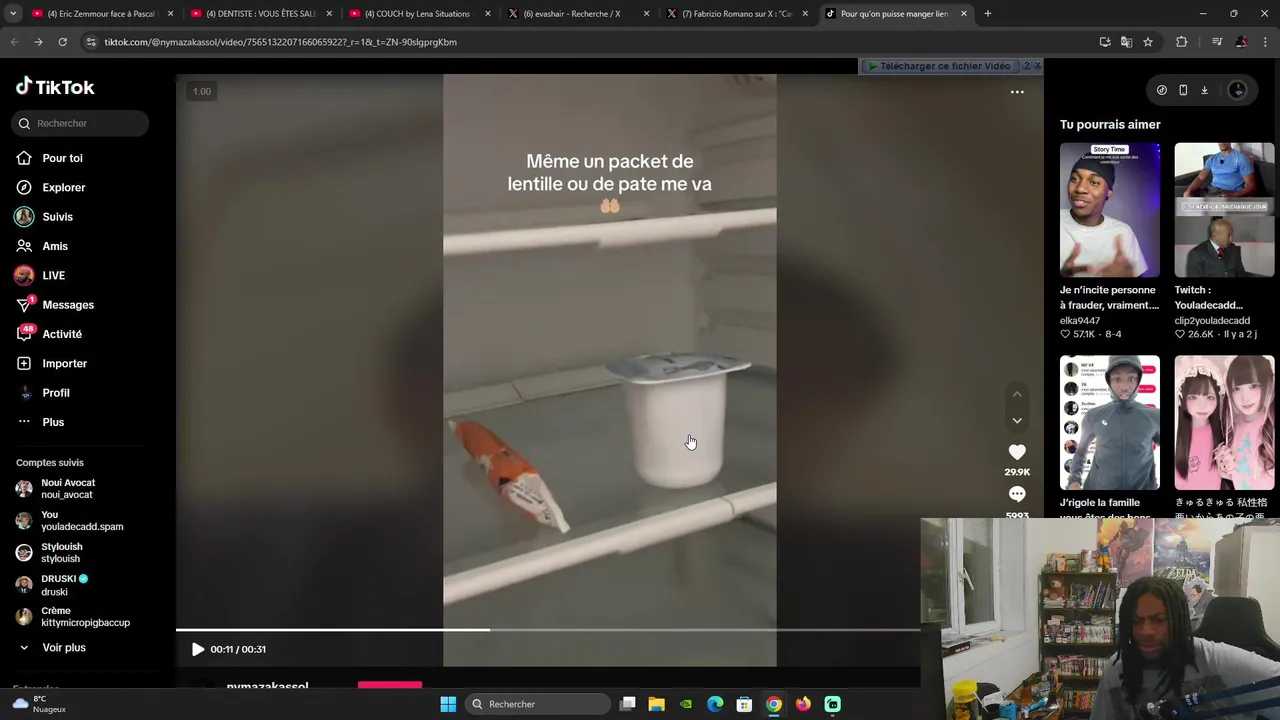Go back in browser history
The width and height of the screenshot is (1280, 720).
click(14, 42)
